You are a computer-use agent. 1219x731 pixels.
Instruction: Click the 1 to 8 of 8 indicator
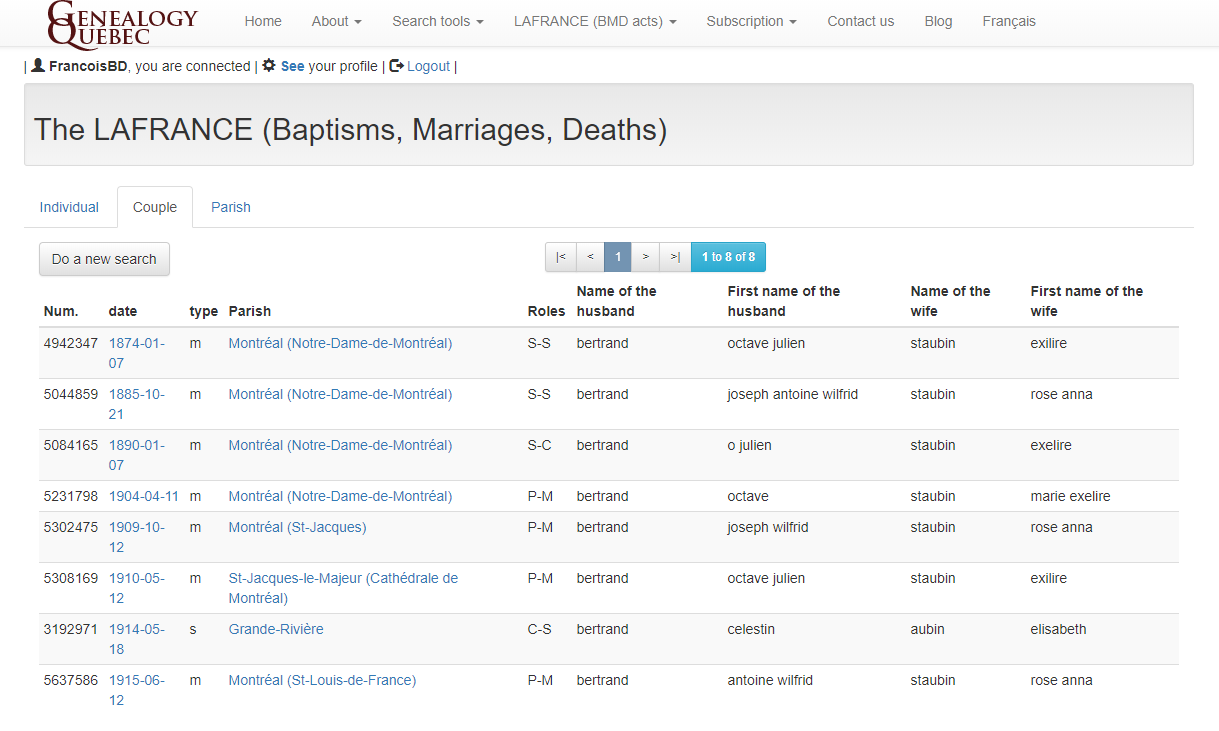[x=728, y=257]
